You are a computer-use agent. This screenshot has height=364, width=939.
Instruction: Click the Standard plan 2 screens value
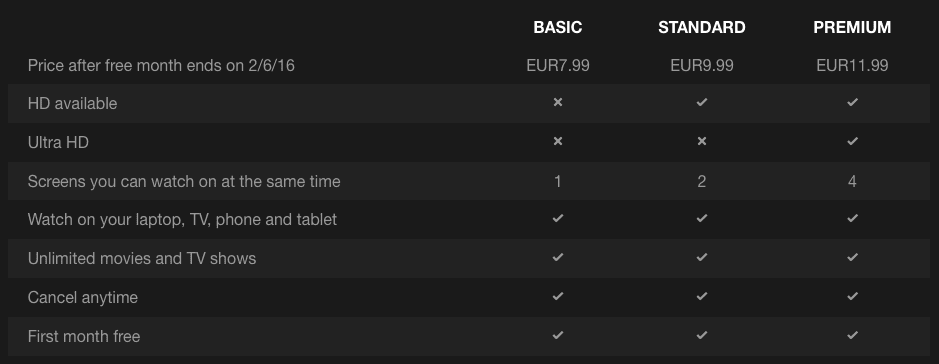(x=701, y=181)
